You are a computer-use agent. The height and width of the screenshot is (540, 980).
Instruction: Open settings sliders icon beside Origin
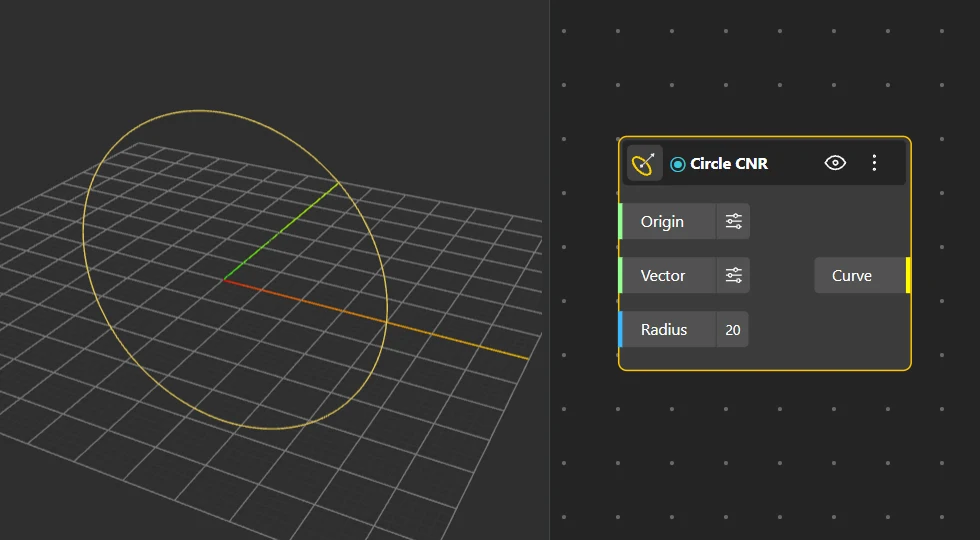point(733,221)
